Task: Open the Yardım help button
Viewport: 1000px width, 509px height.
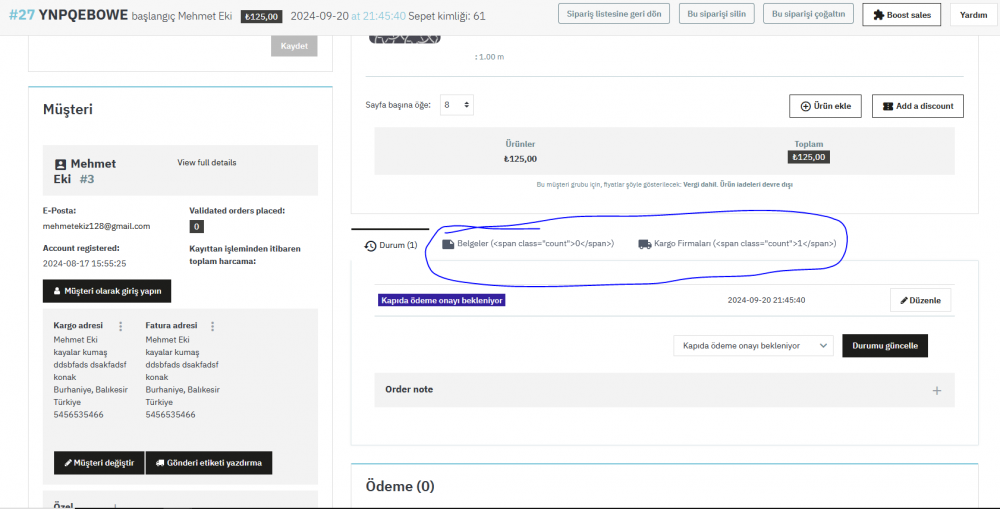Action: tap(973, 15)
